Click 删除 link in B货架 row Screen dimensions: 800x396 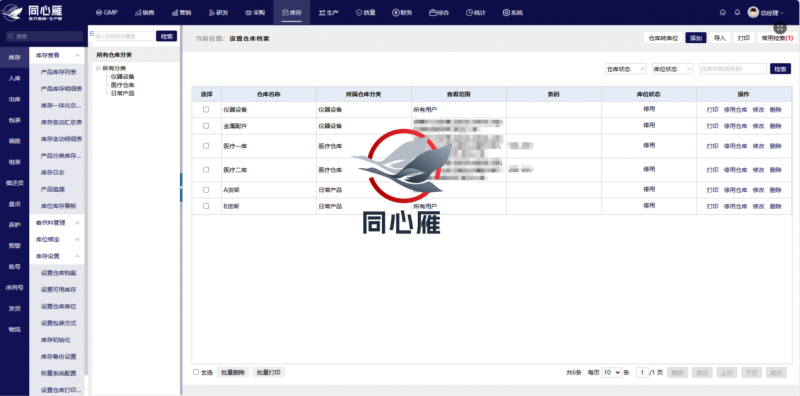coord(775,206)
